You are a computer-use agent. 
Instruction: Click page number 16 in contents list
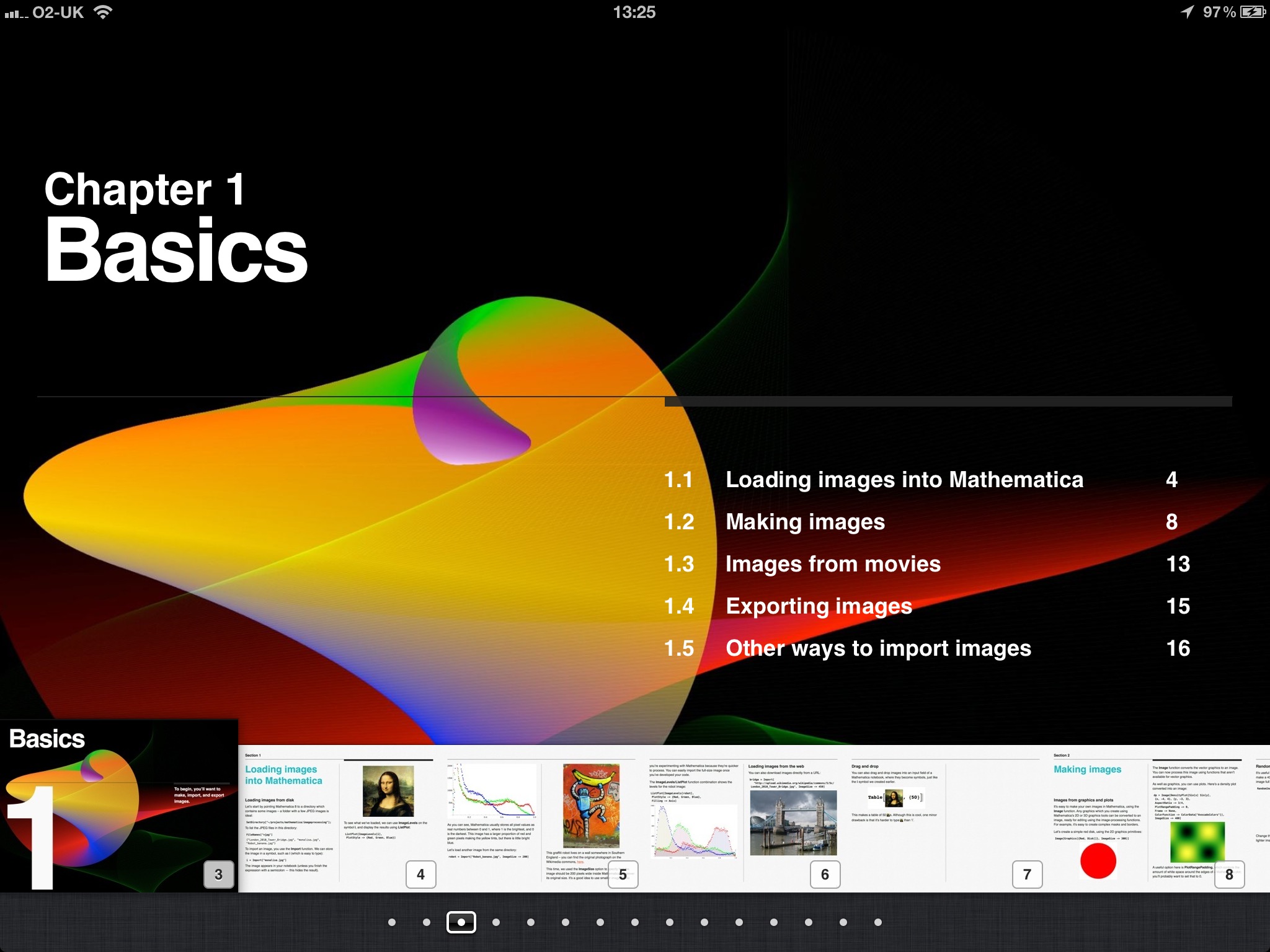tap(1178, 648)
